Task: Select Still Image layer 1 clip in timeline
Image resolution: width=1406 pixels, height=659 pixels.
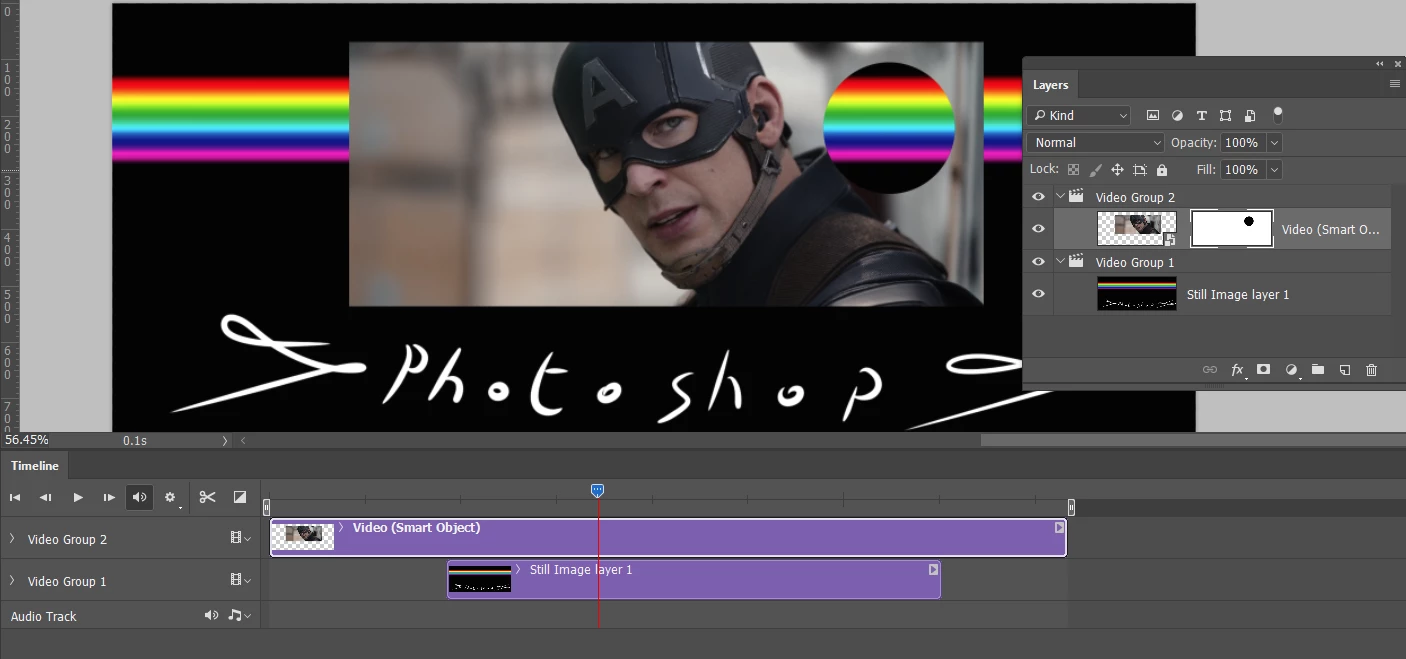Action: [694, 580]
